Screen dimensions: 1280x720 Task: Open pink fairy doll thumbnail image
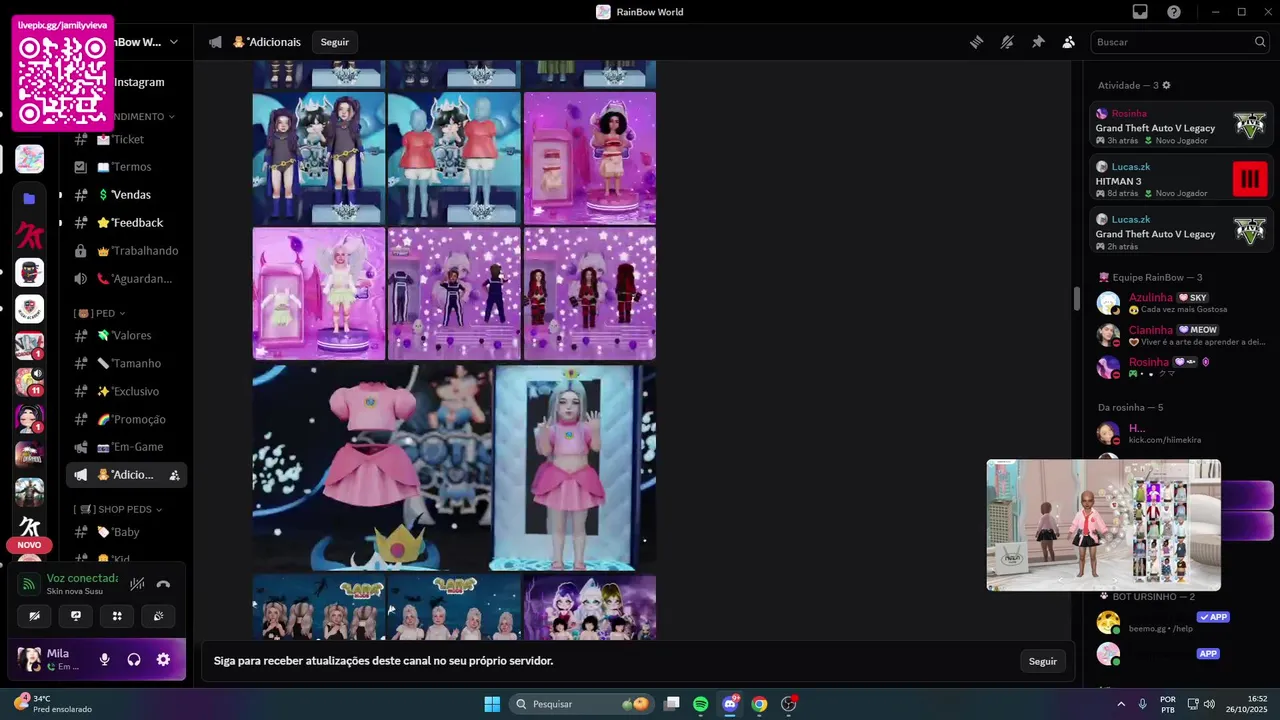(x=319, y=293)
